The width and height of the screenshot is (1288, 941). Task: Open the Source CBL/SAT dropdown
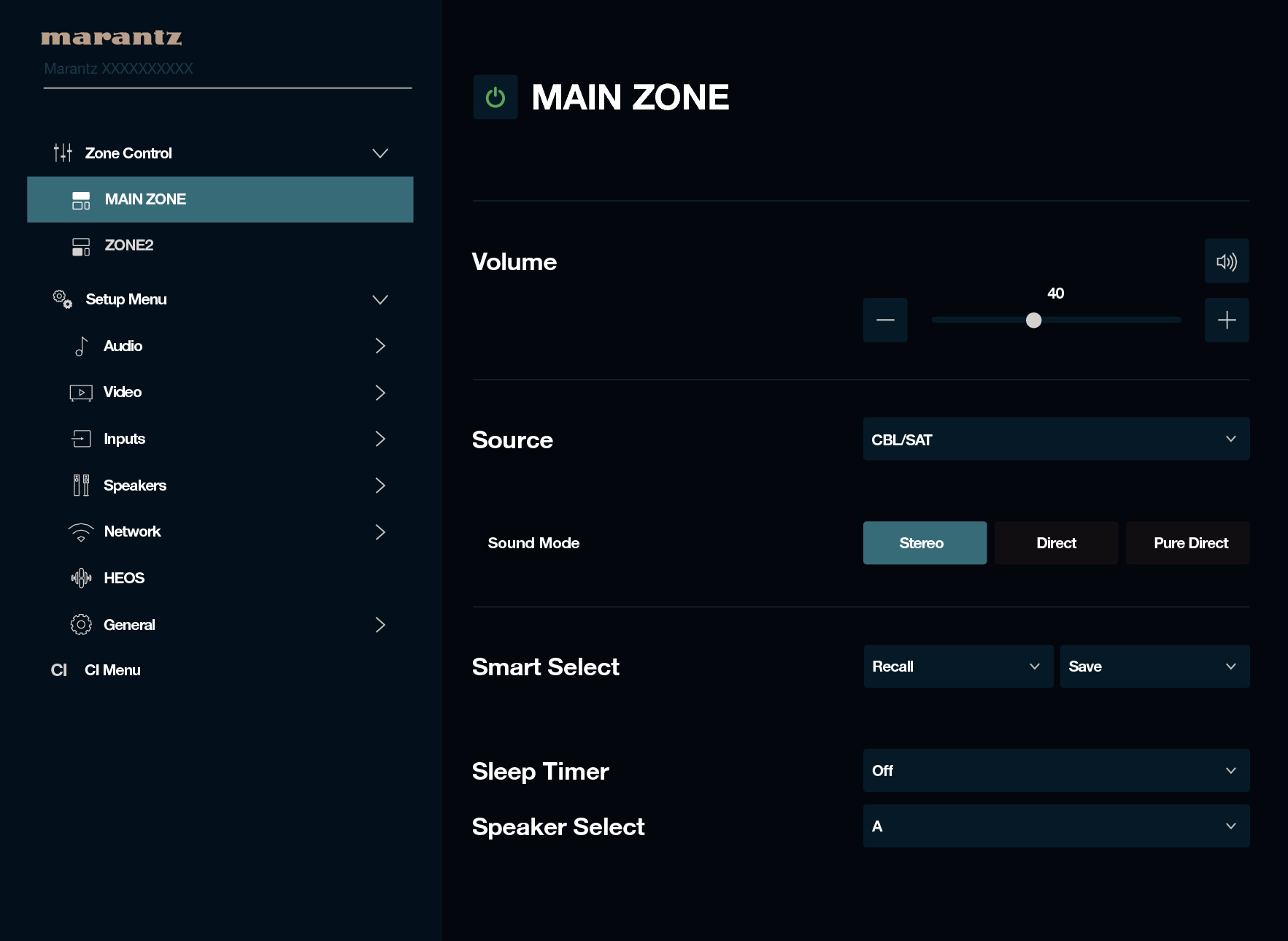(1055, 439)
